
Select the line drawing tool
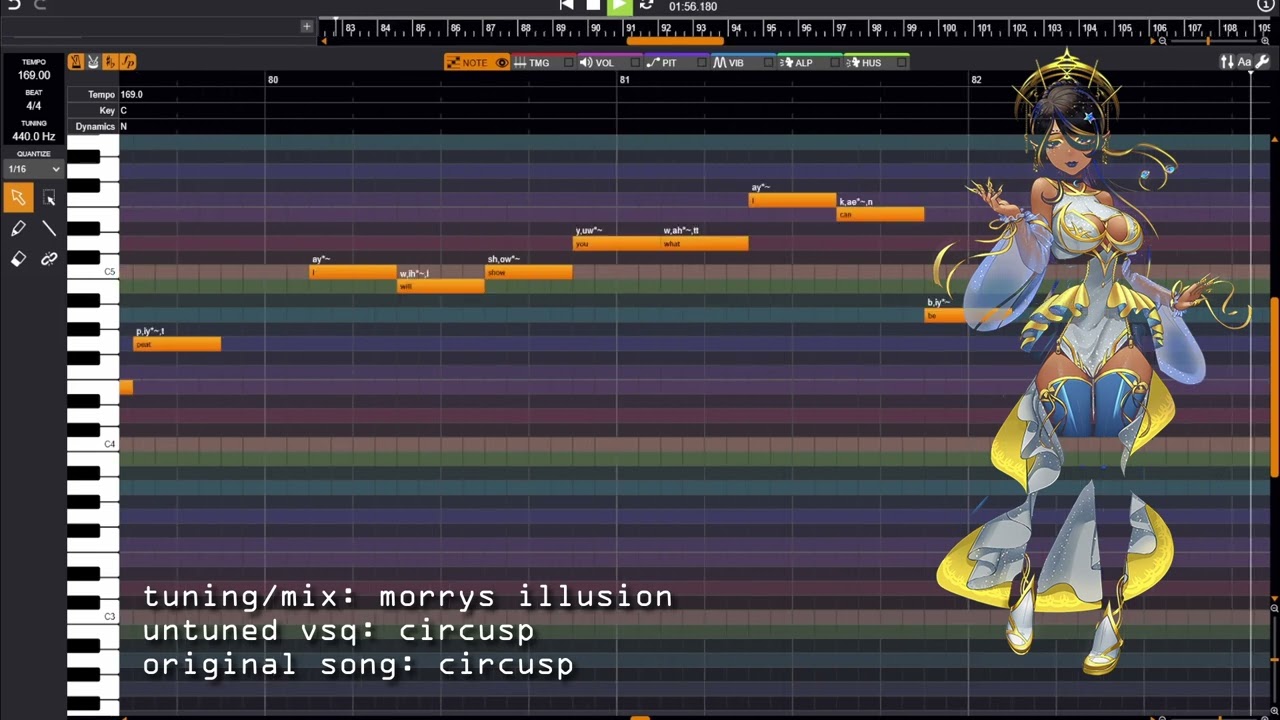tap(49, 229)
